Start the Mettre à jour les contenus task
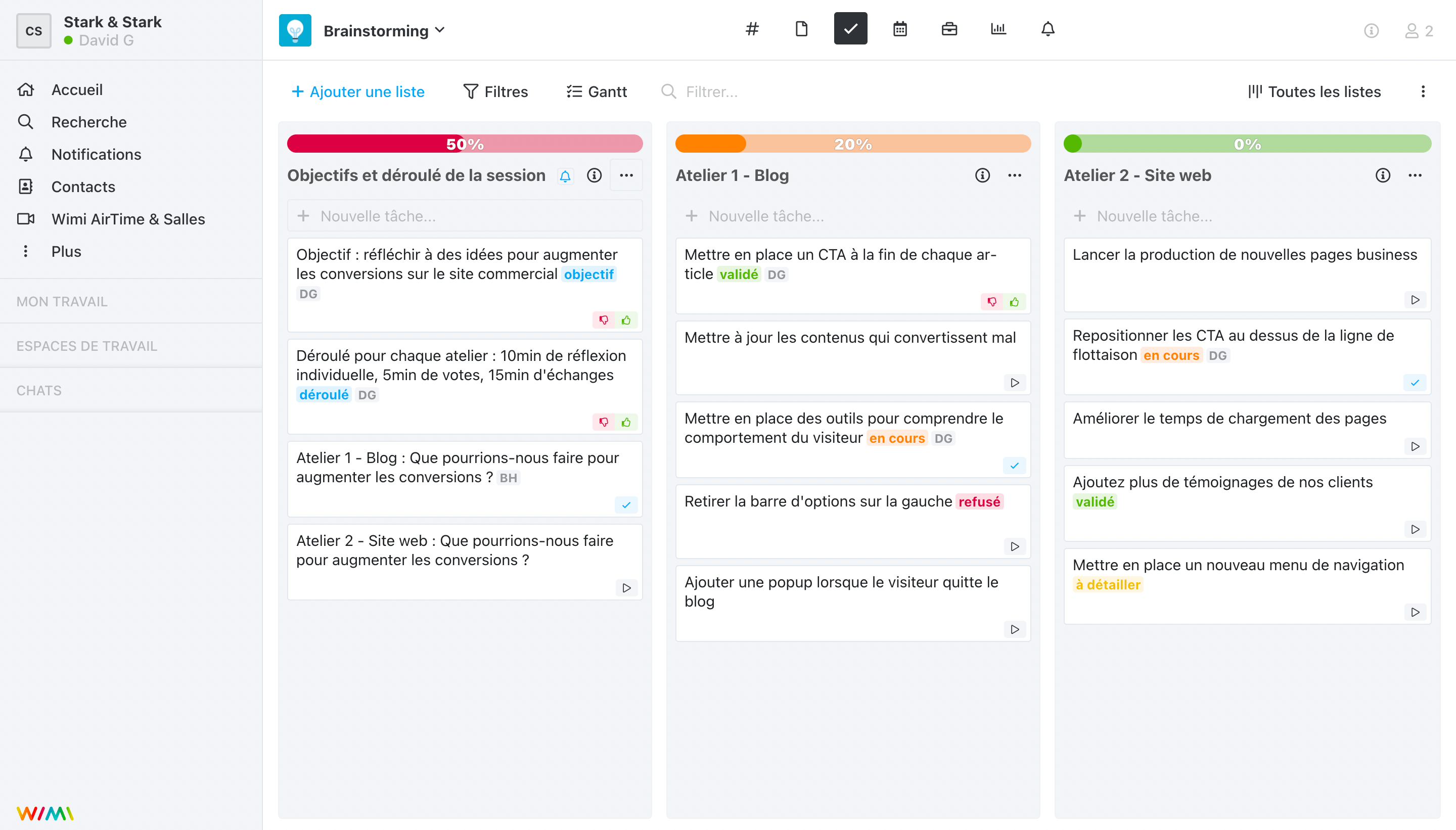1456x830 pixels. 1015,383
